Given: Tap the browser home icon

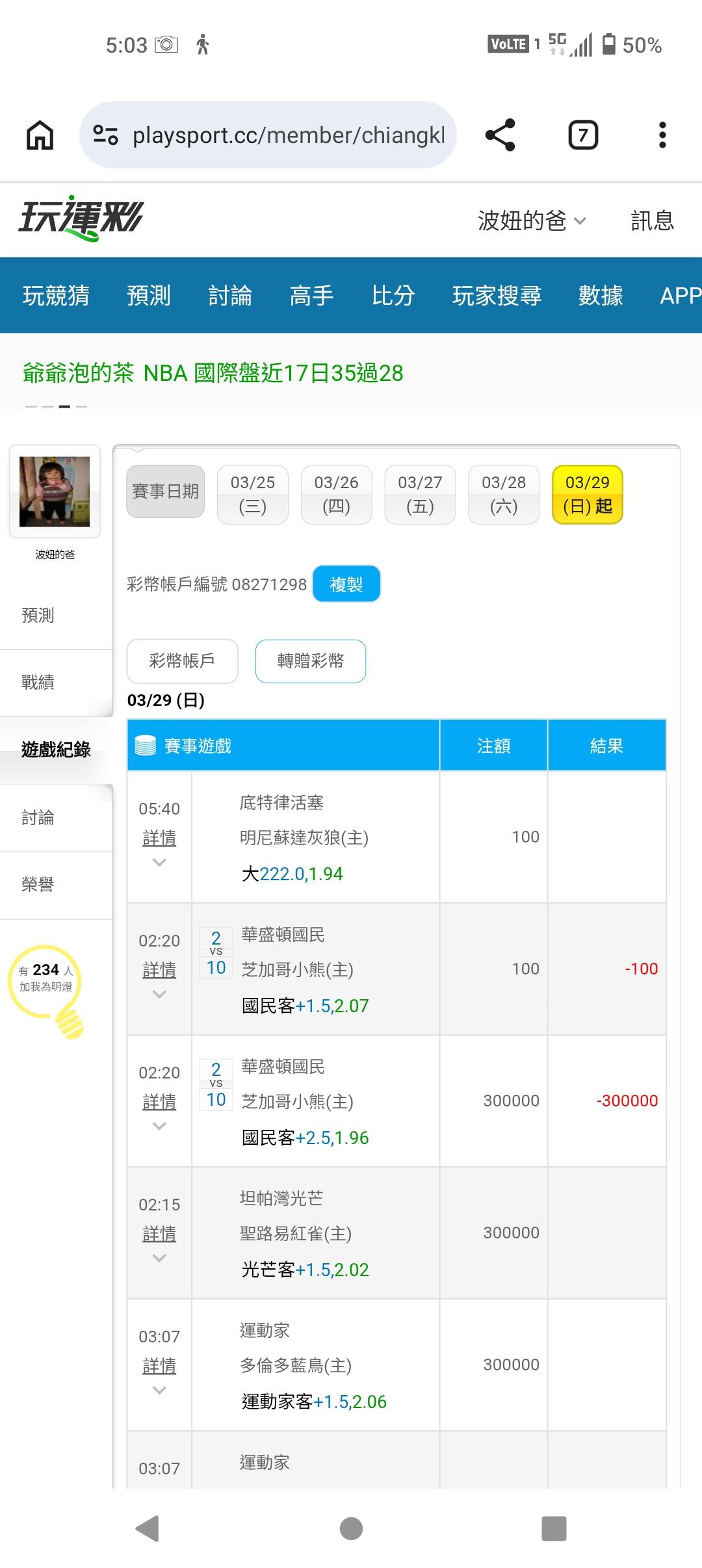Looking at the screenshot, I should 40,135.
